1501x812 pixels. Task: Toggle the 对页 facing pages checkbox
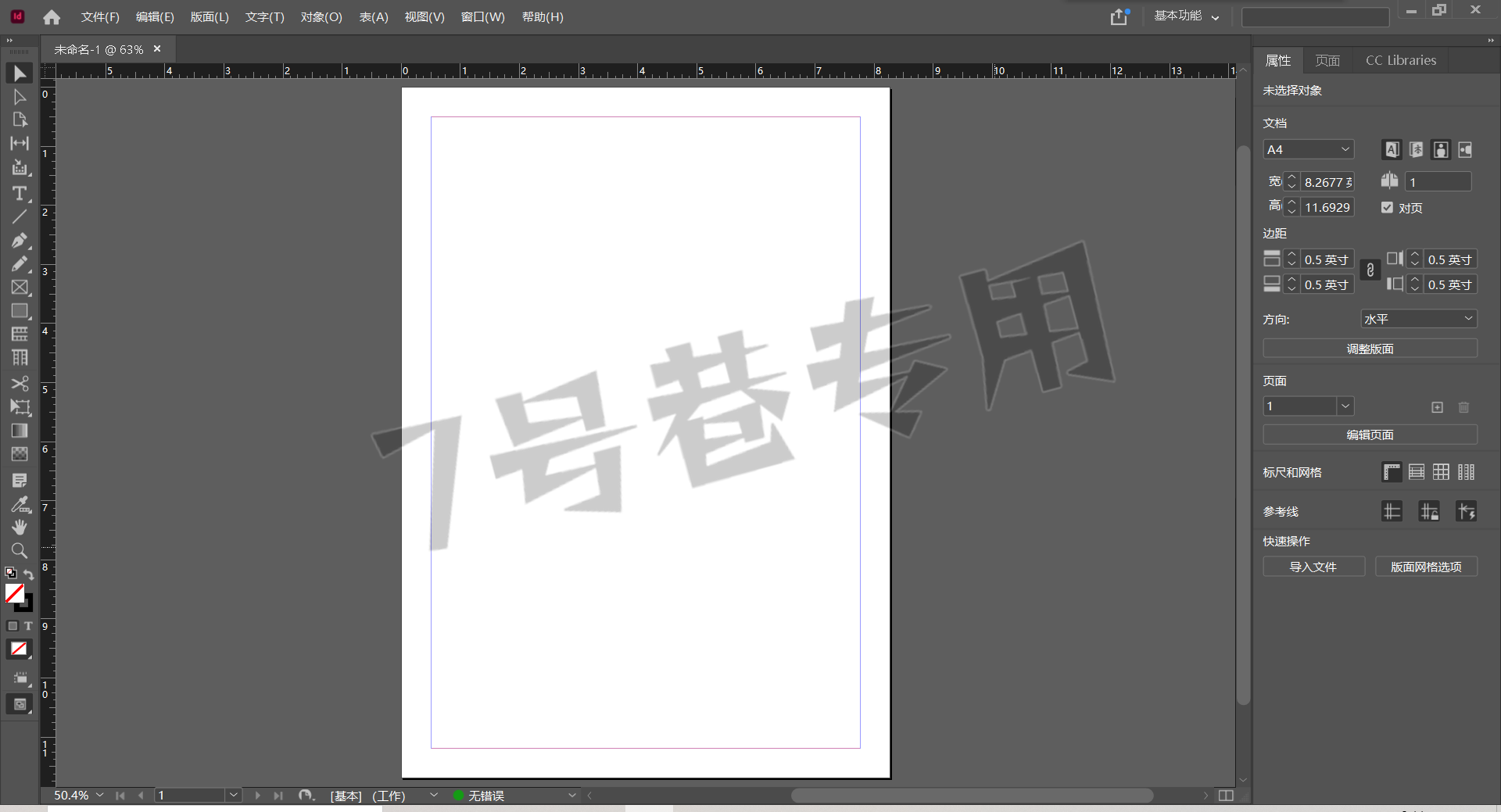(1387, 208)
